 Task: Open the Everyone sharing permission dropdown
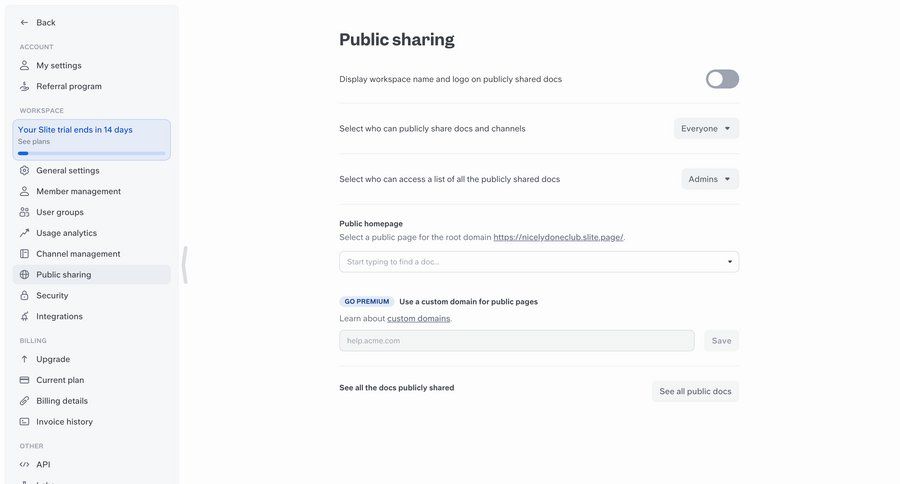706,128
